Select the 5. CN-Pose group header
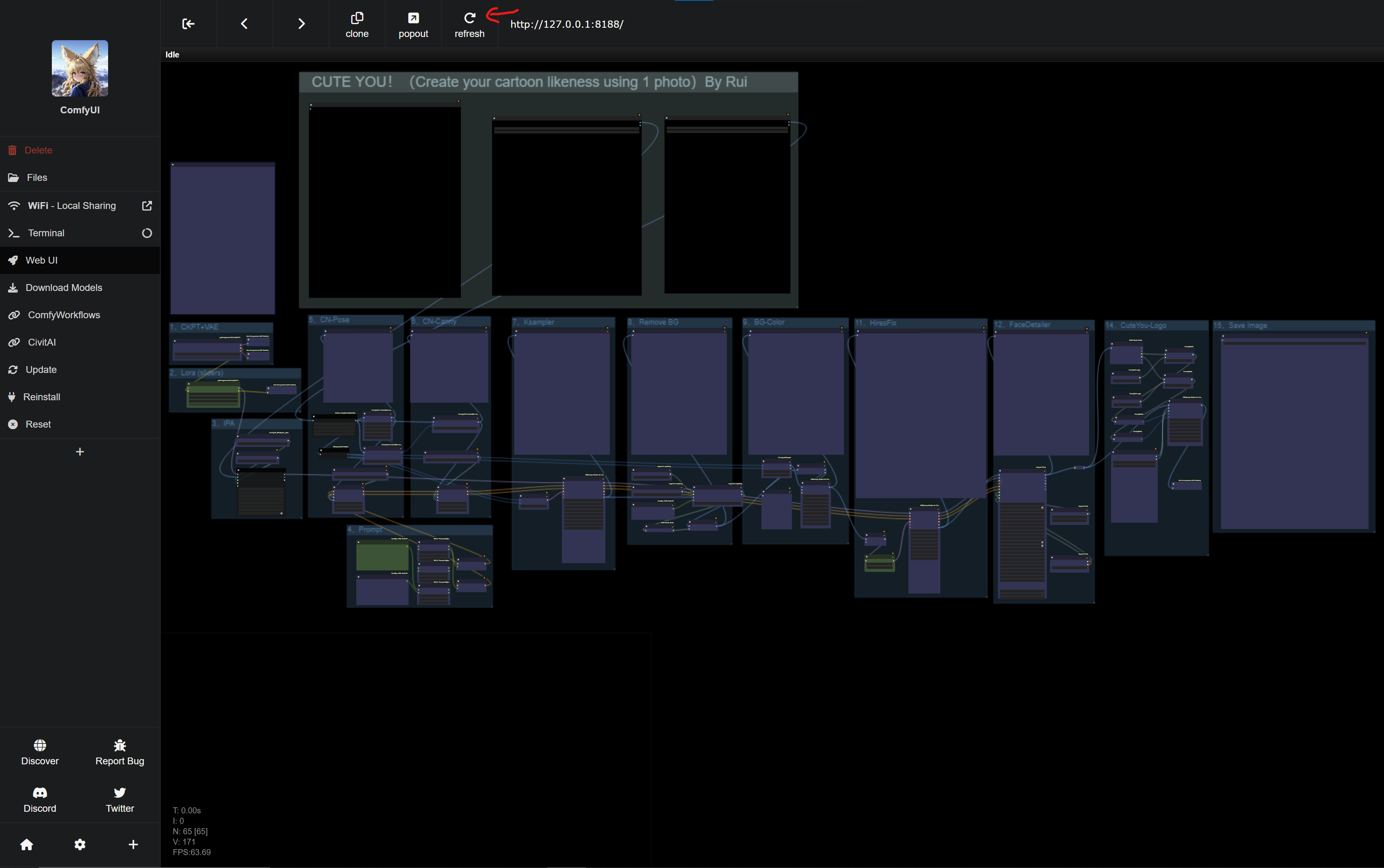 point(355,320)
